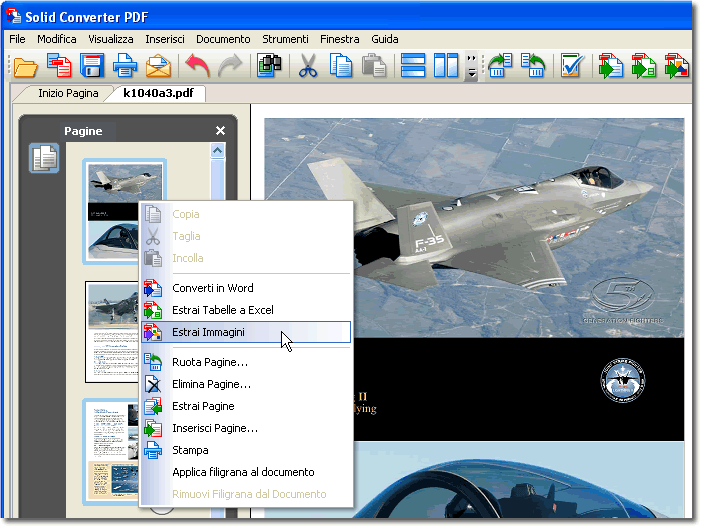The width and height of the screenshot is (702, 528).
Task: Click the email envelope toolbar icon
Action: pyautogui.click(x=158, y=67)
